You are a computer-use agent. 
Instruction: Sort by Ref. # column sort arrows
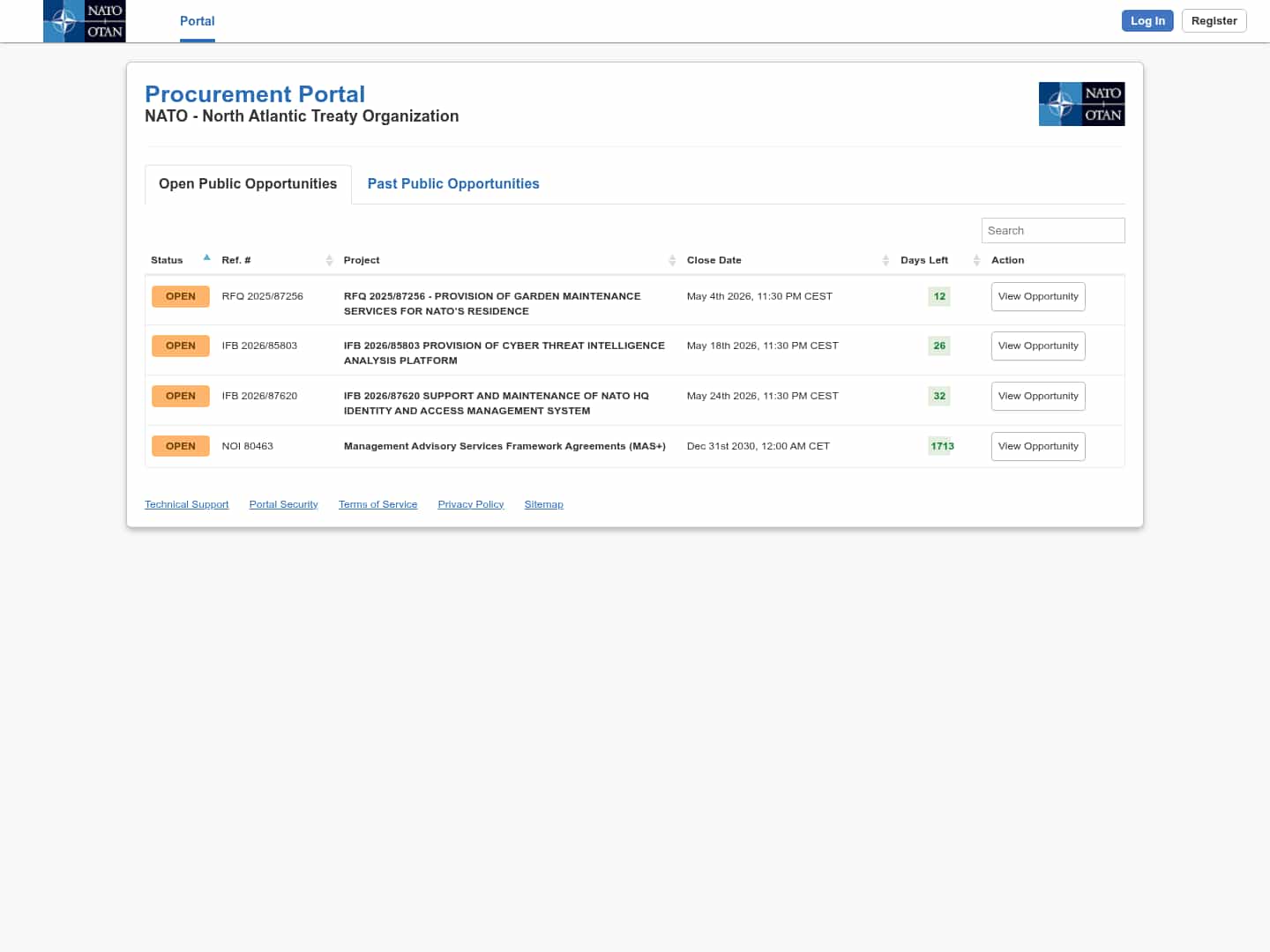[x=329, y=260]
